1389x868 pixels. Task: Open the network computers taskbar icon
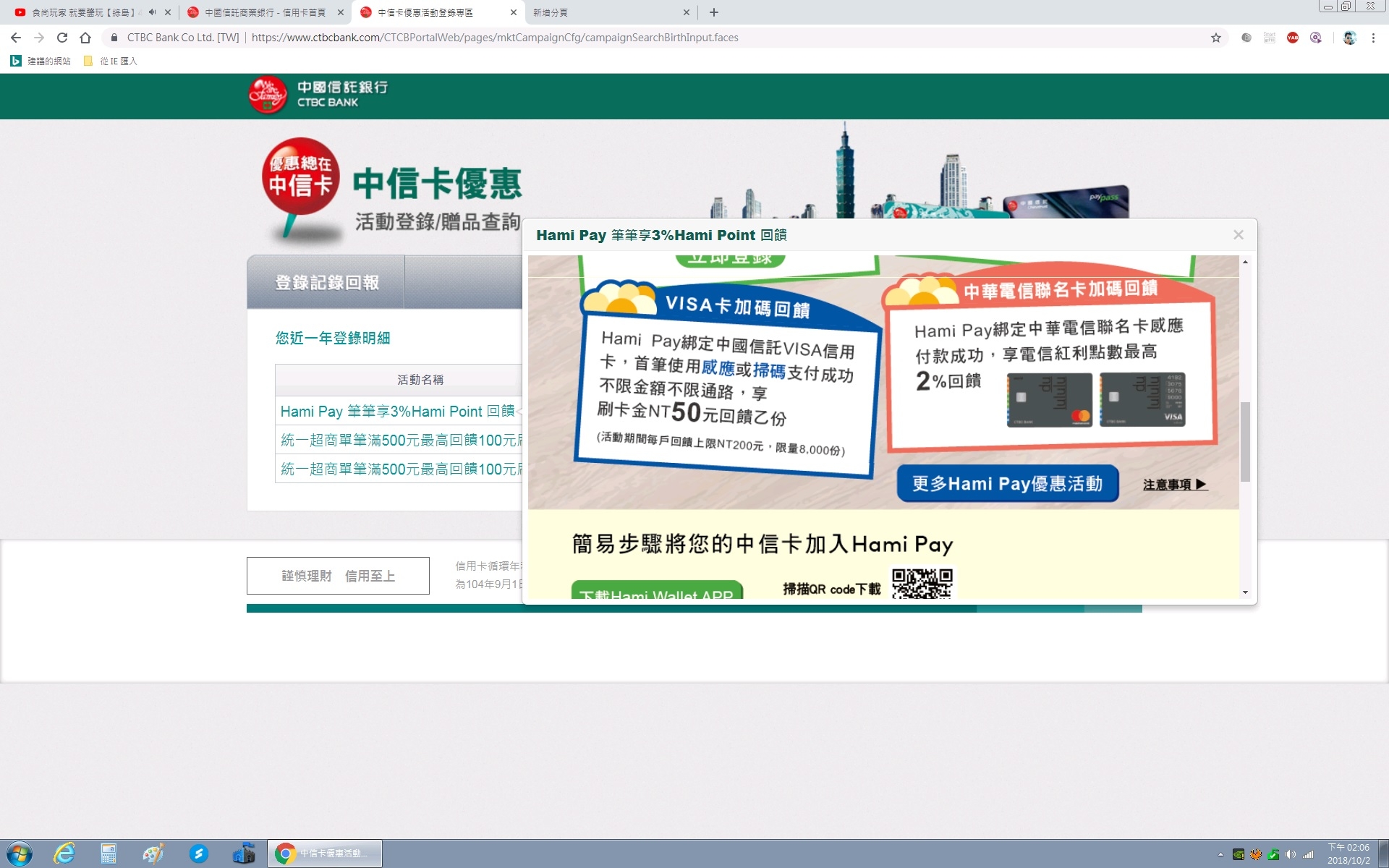coord(244,854)
